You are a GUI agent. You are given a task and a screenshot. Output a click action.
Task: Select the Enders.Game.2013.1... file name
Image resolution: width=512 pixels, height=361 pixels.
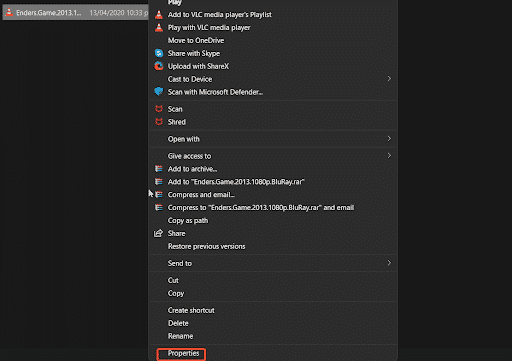tap(49, 13)
